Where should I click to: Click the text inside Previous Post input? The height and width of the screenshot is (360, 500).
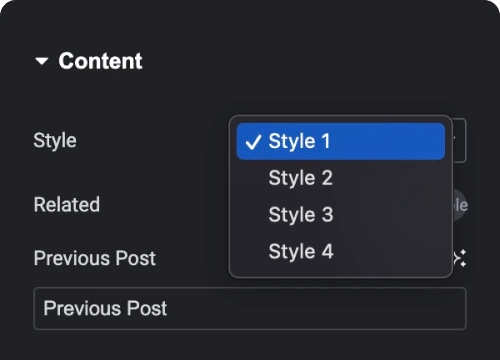pos(105,308)
